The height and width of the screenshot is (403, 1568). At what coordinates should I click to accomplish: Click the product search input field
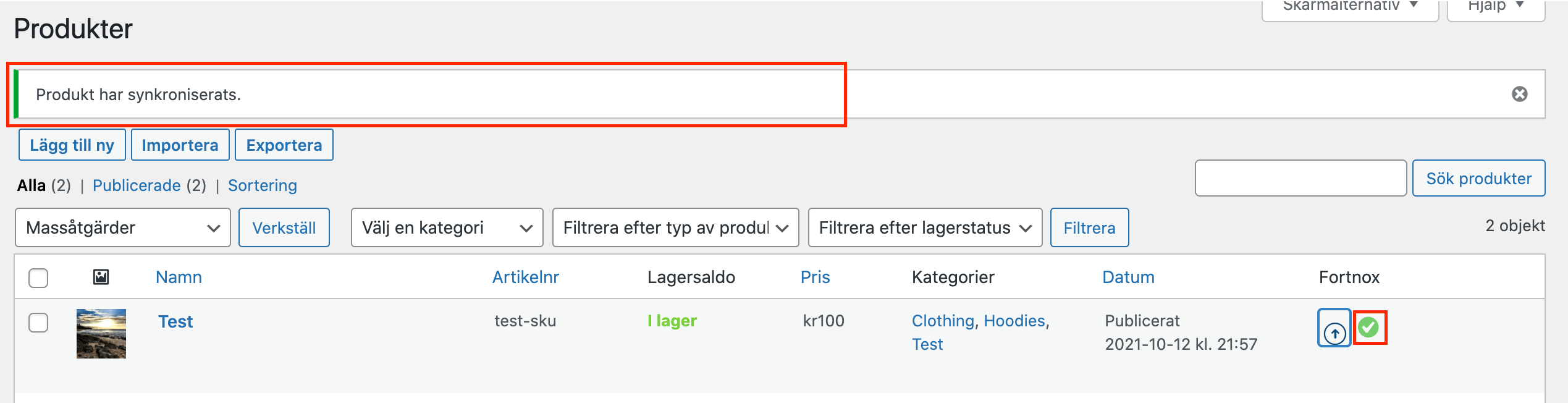[x=1300, y=178]
